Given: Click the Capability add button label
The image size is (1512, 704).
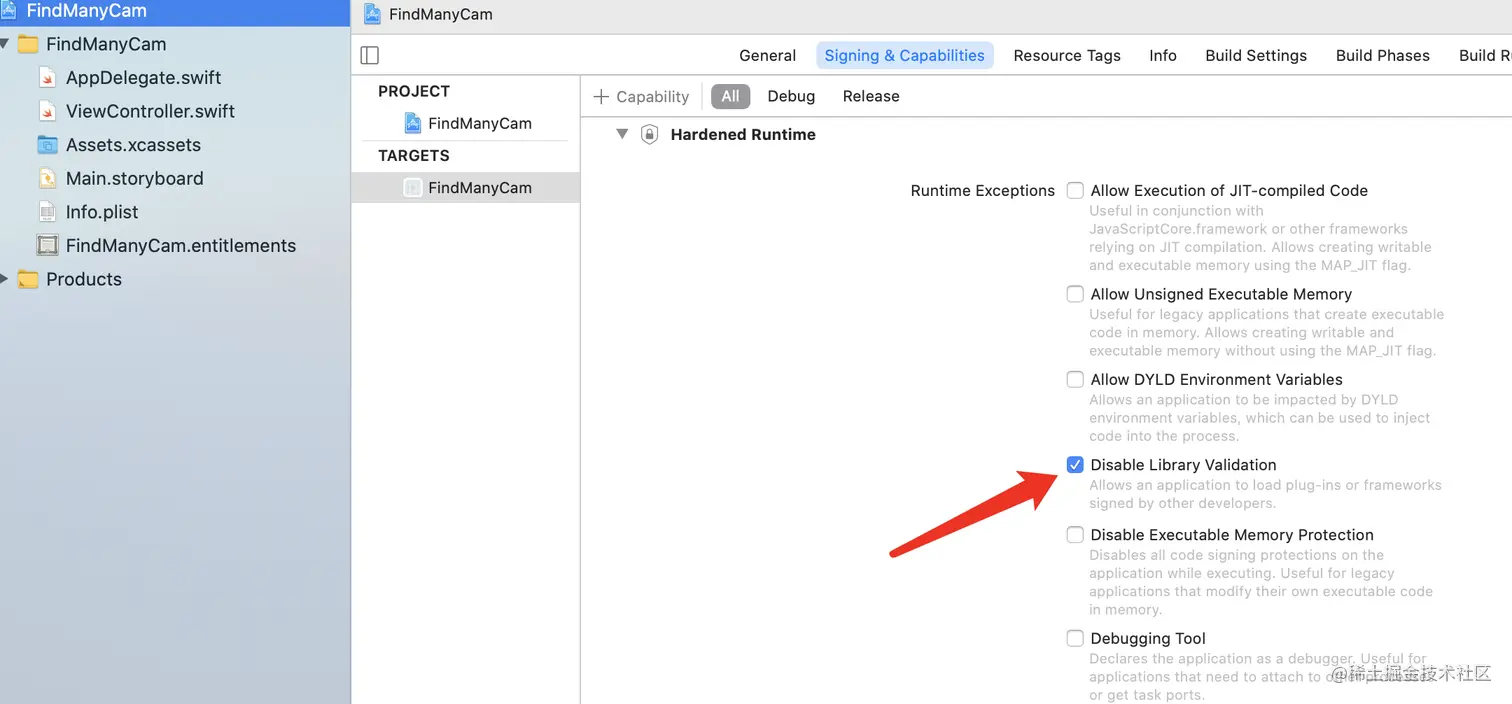Looking at the screenshot, I should point(653,96).
